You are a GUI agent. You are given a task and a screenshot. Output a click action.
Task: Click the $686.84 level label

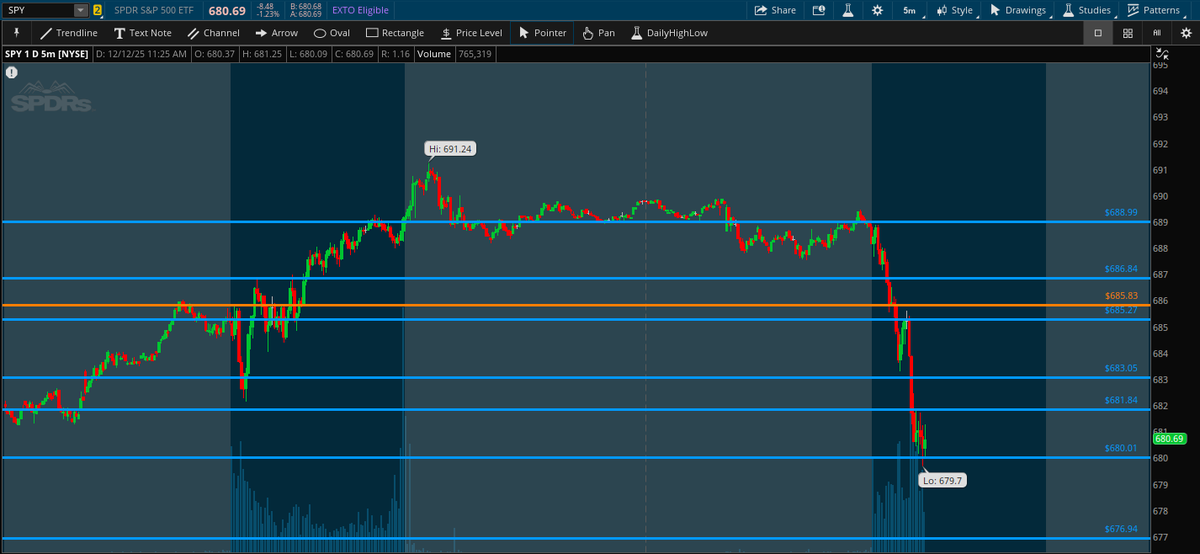pos(1122,269)
